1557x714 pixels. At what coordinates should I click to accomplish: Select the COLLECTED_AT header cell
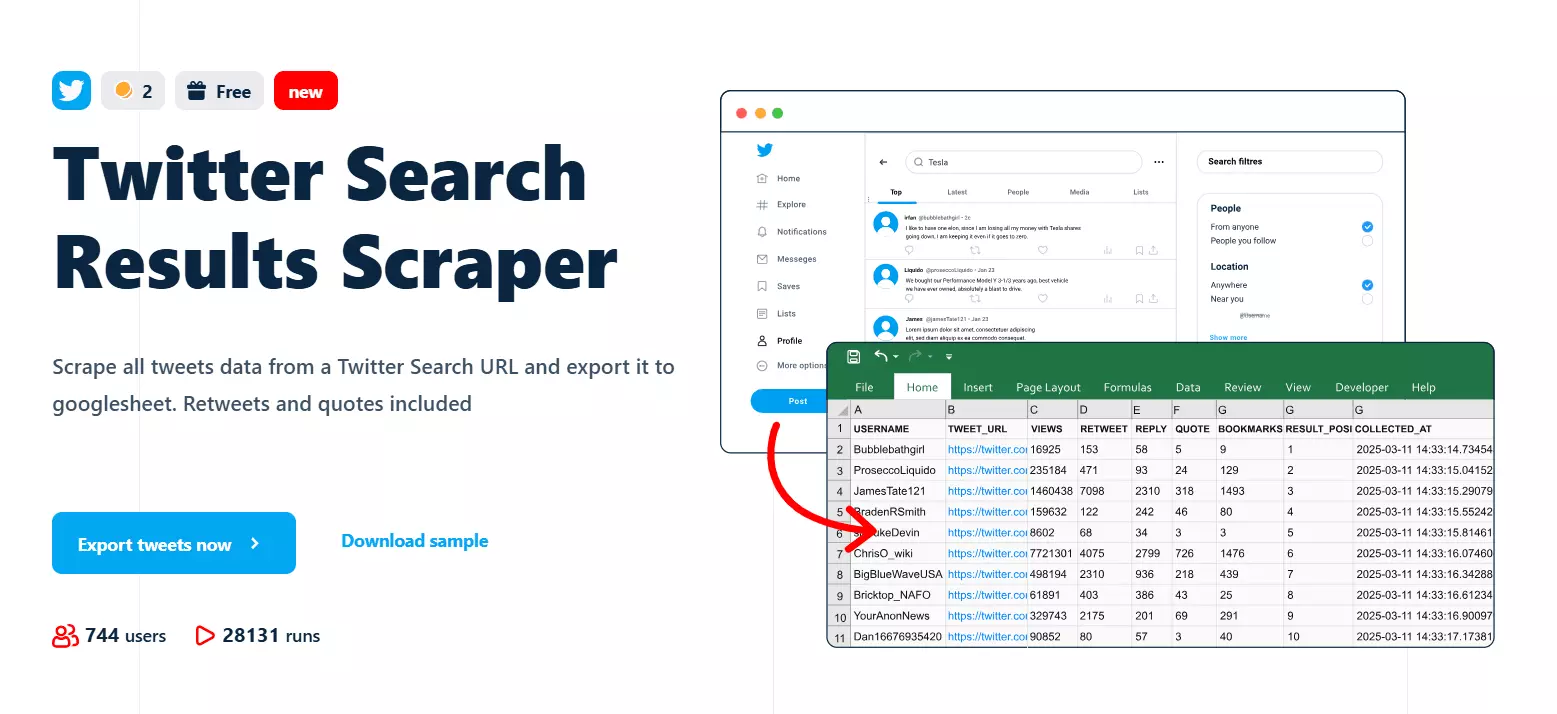point(1423,429)
